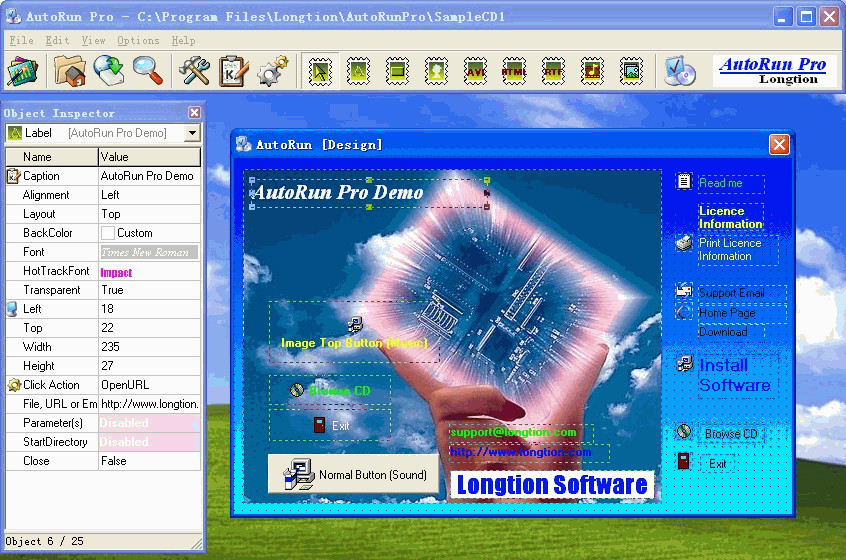Click the Close property value False
This screenshot has height=560, width=846.
point(149,461)
